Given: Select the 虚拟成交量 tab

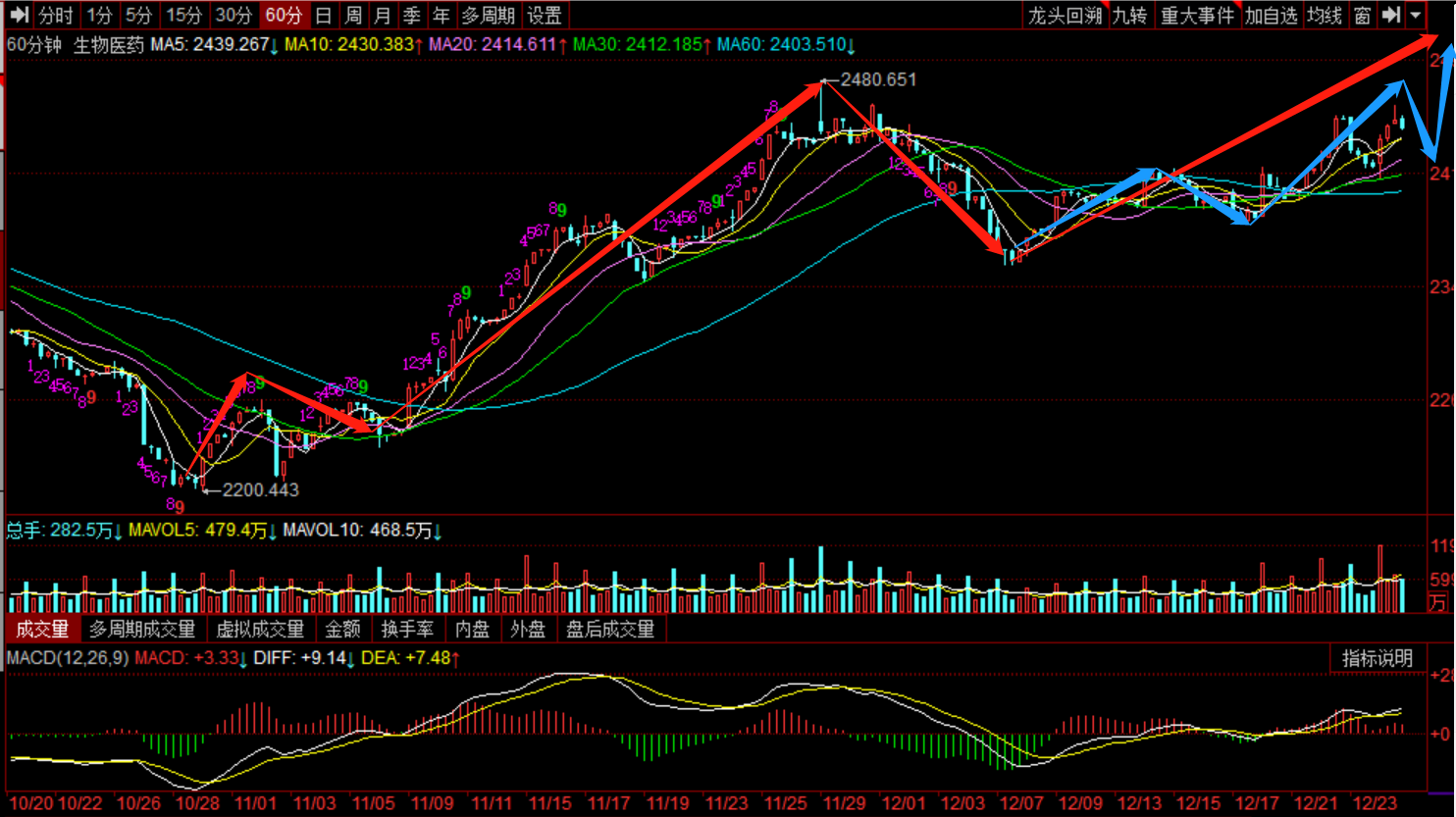Looking at the screenshot, I should point(260,629).
